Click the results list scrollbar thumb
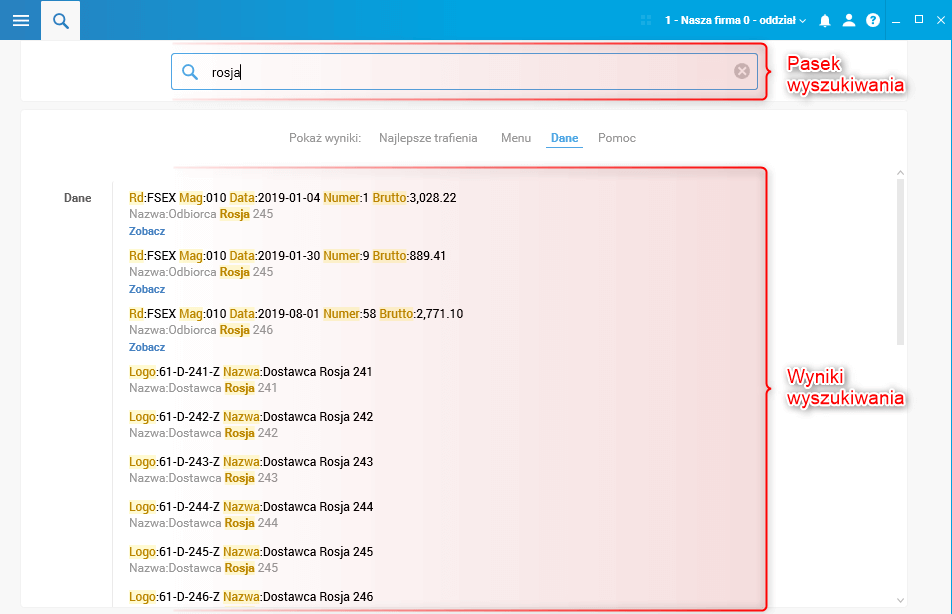Viewport: 952px width, 614px height. click(x=900, y=262)
